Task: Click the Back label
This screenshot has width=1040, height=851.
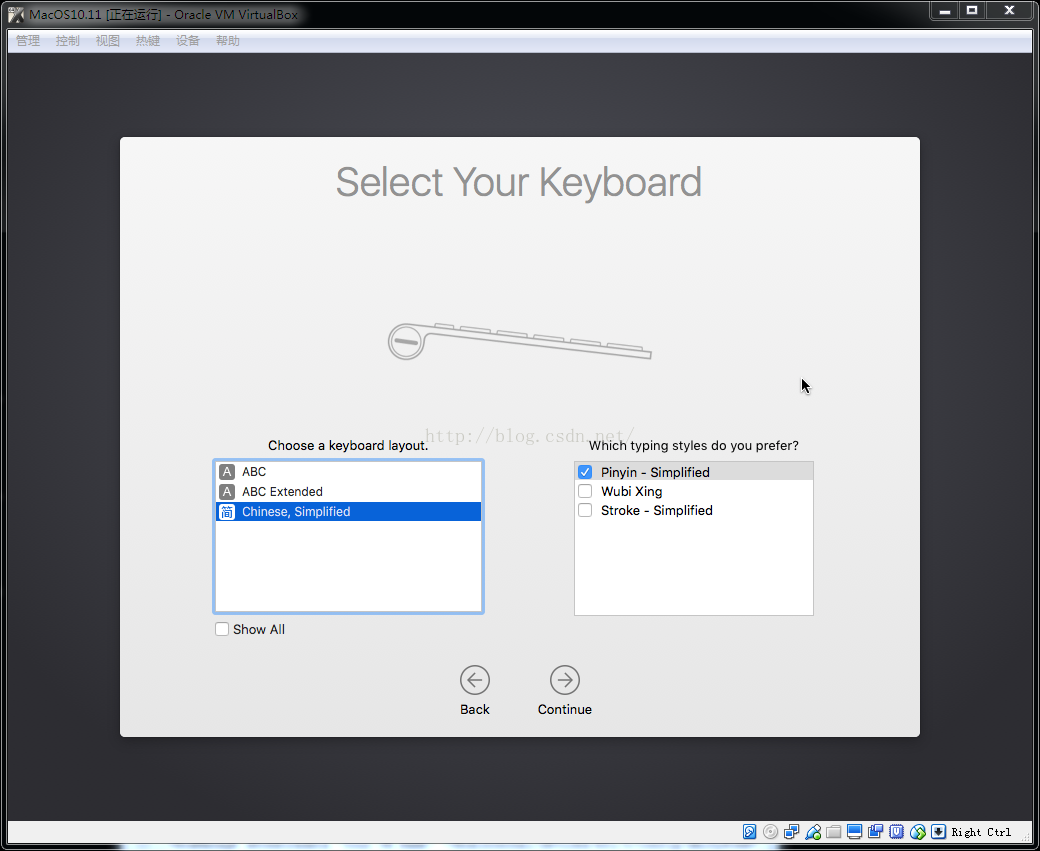Action: [475, 709]
